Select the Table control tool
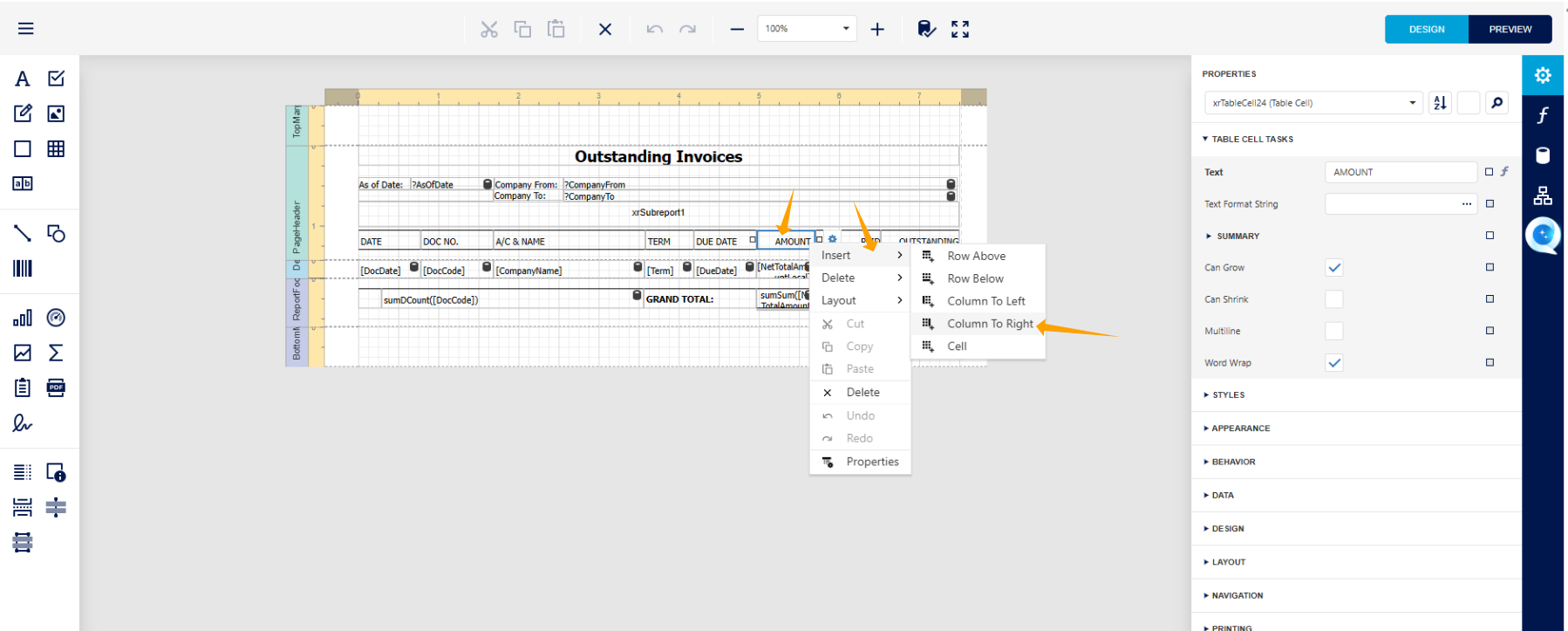The height and width of the screenshot is (631, 1568). pos(56,149)
